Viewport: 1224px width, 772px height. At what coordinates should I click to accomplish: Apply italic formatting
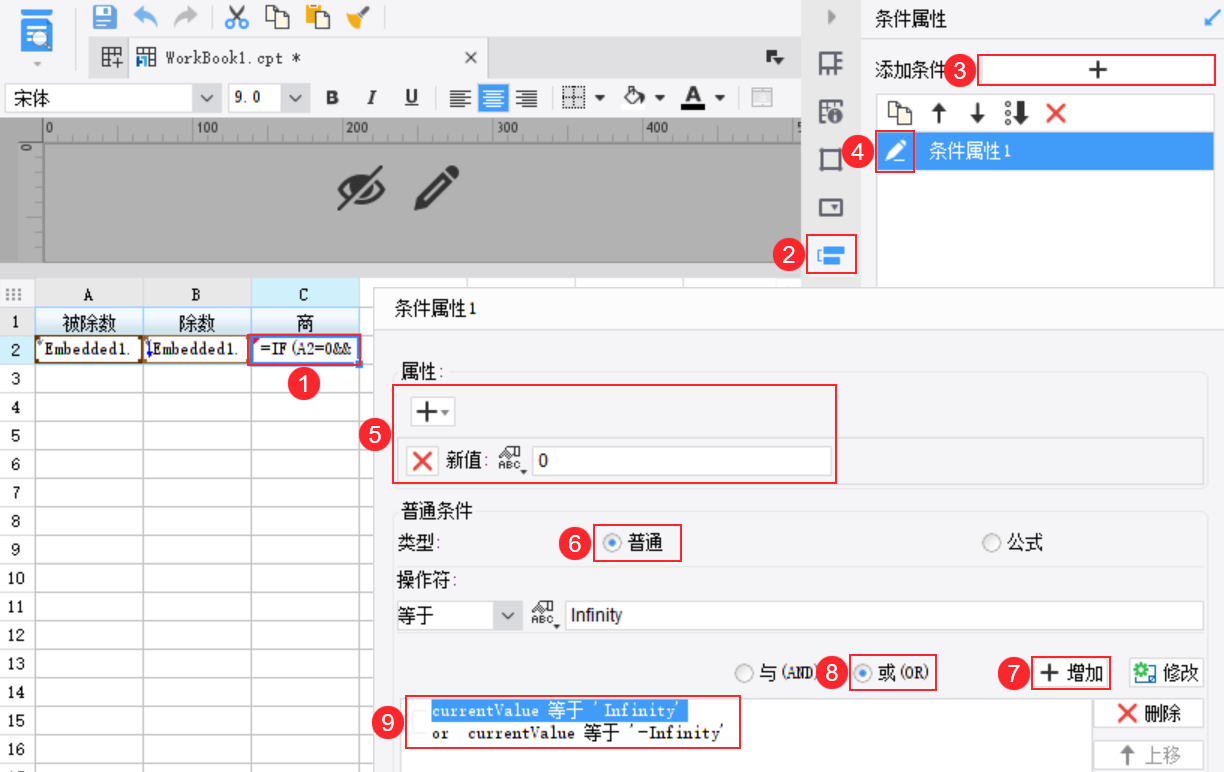(372, 97)
